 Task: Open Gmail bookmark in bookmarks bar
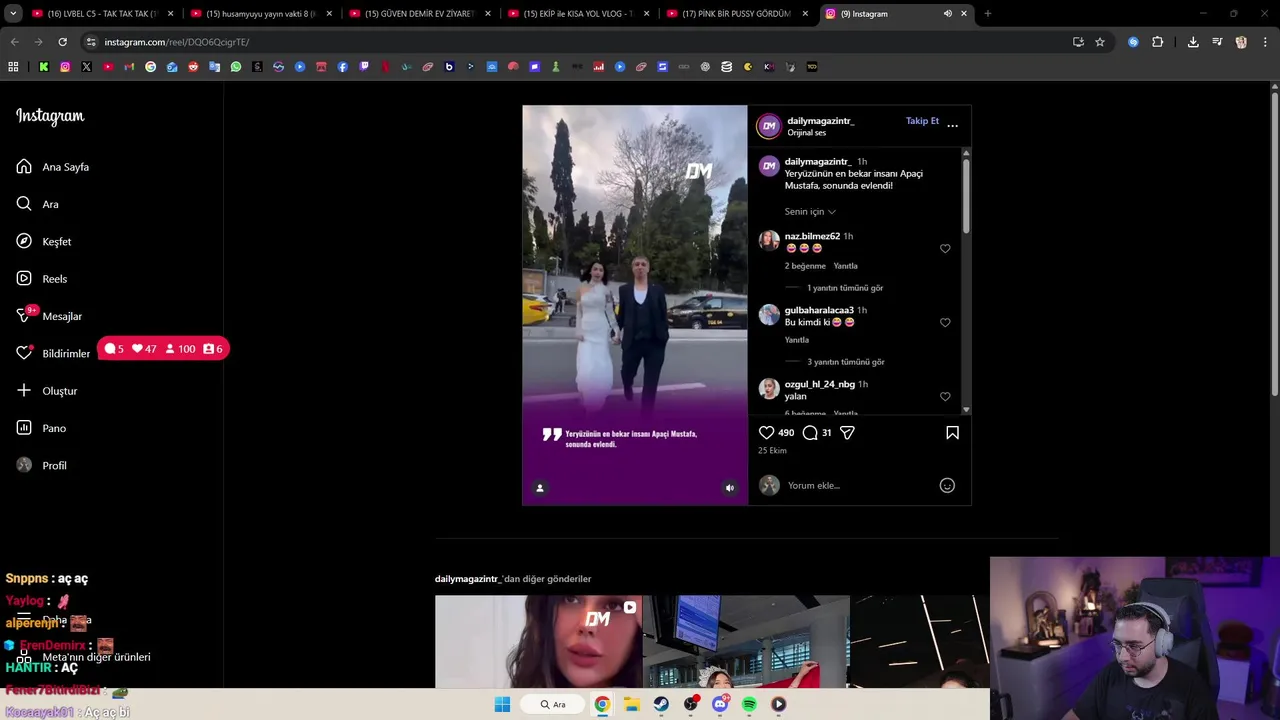coord(129,67)
